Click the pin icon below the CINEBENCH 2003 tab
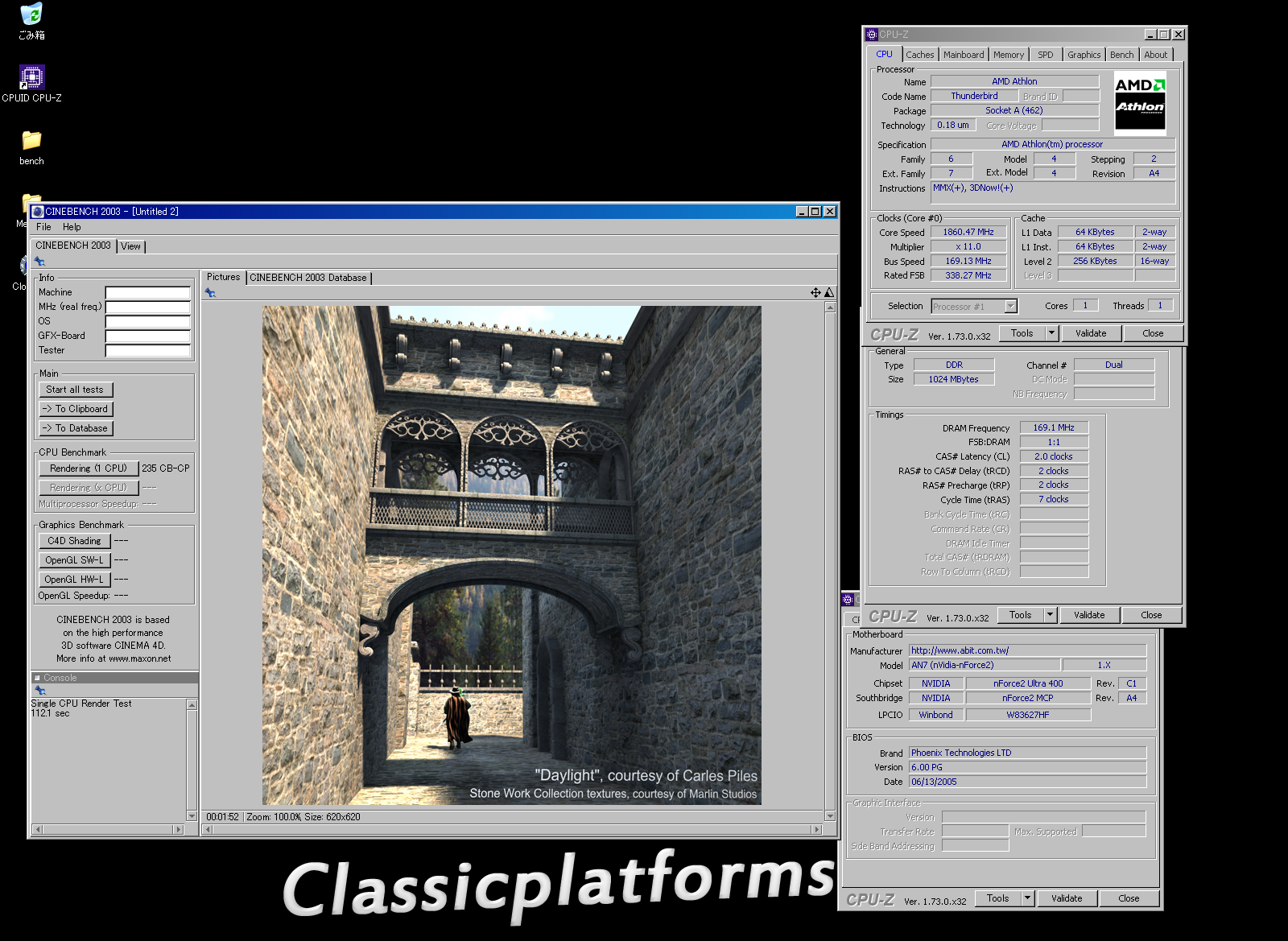Viewport: 1288px width, 941px height. click(x=39, y=262)
